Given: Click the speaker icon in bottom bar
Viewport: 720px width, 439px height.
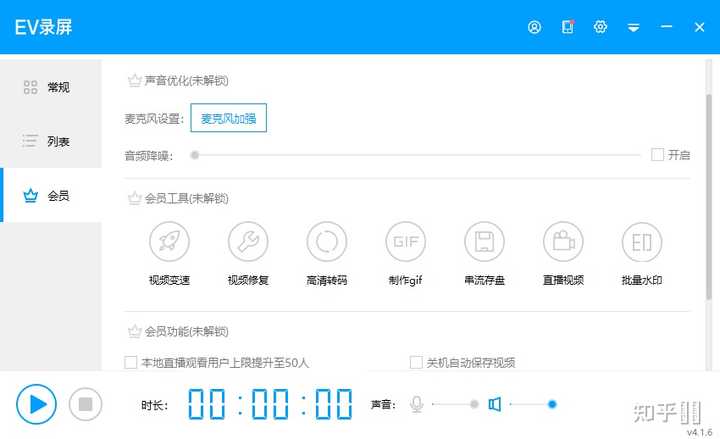Looking at the screenshot, I should (495, 405).
